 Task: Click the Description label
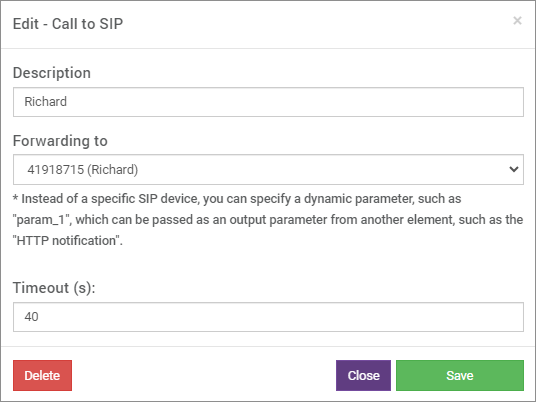coord(52,73)
